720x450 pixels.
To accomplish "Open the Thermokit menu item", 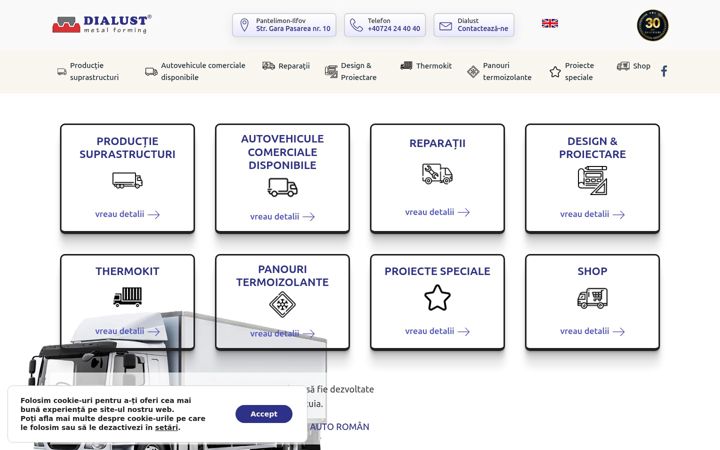I will coord(433,66).
